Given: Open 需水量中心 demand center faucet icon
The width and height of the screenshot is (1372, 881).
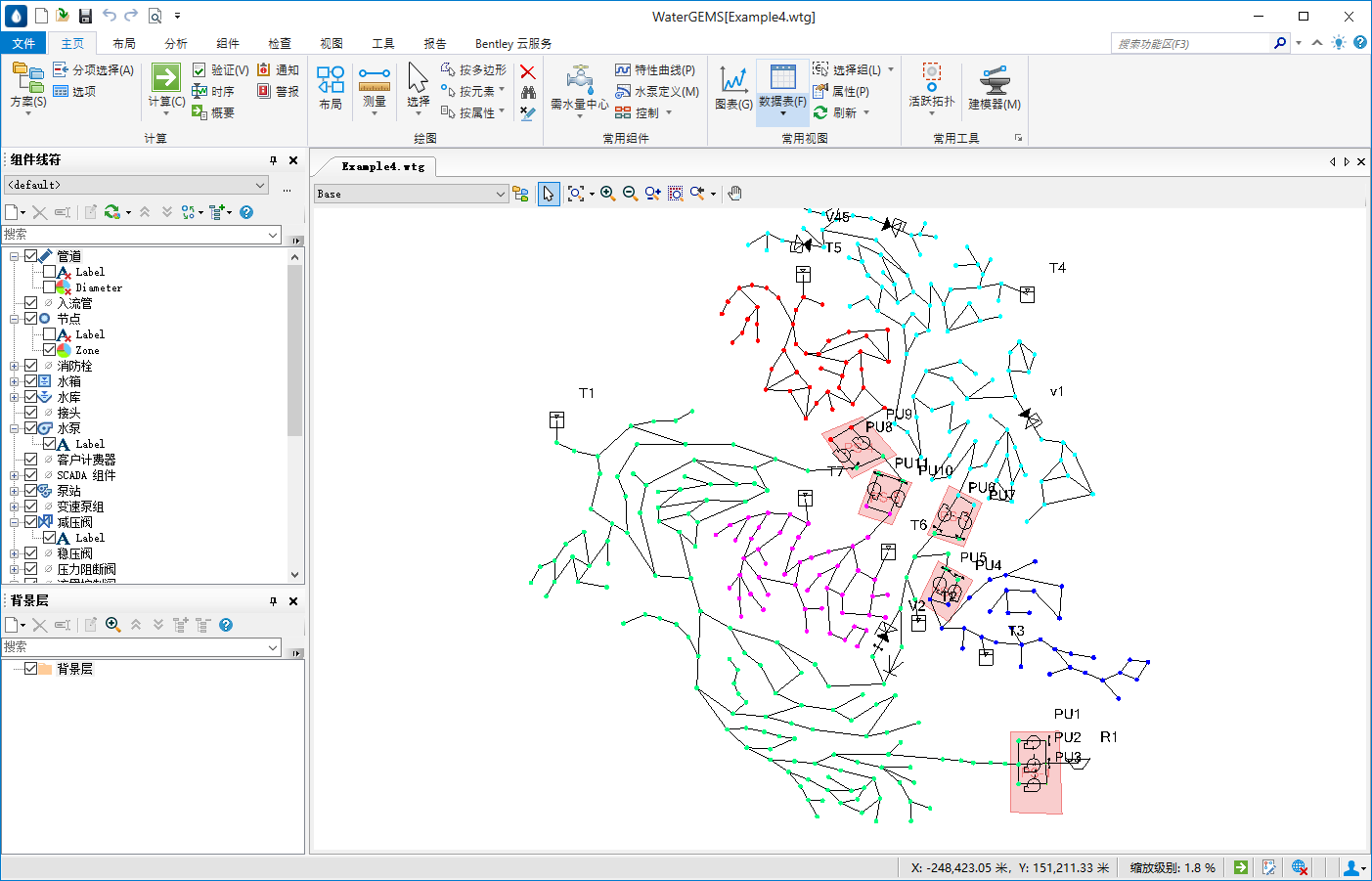Looking at the screenshot, I should (580, 79).
